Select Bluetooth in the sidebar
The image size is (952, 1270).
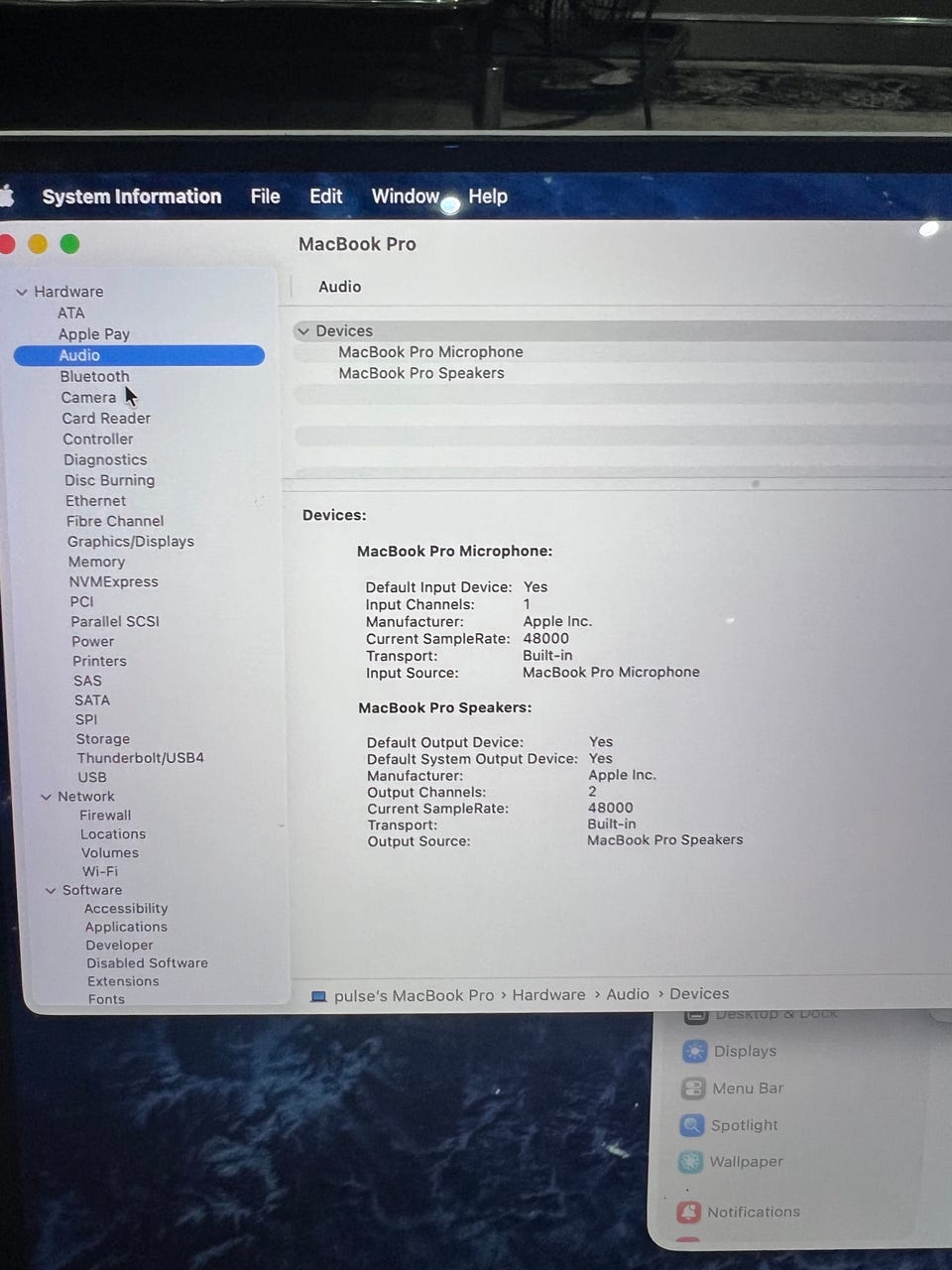tap(94, 376)
